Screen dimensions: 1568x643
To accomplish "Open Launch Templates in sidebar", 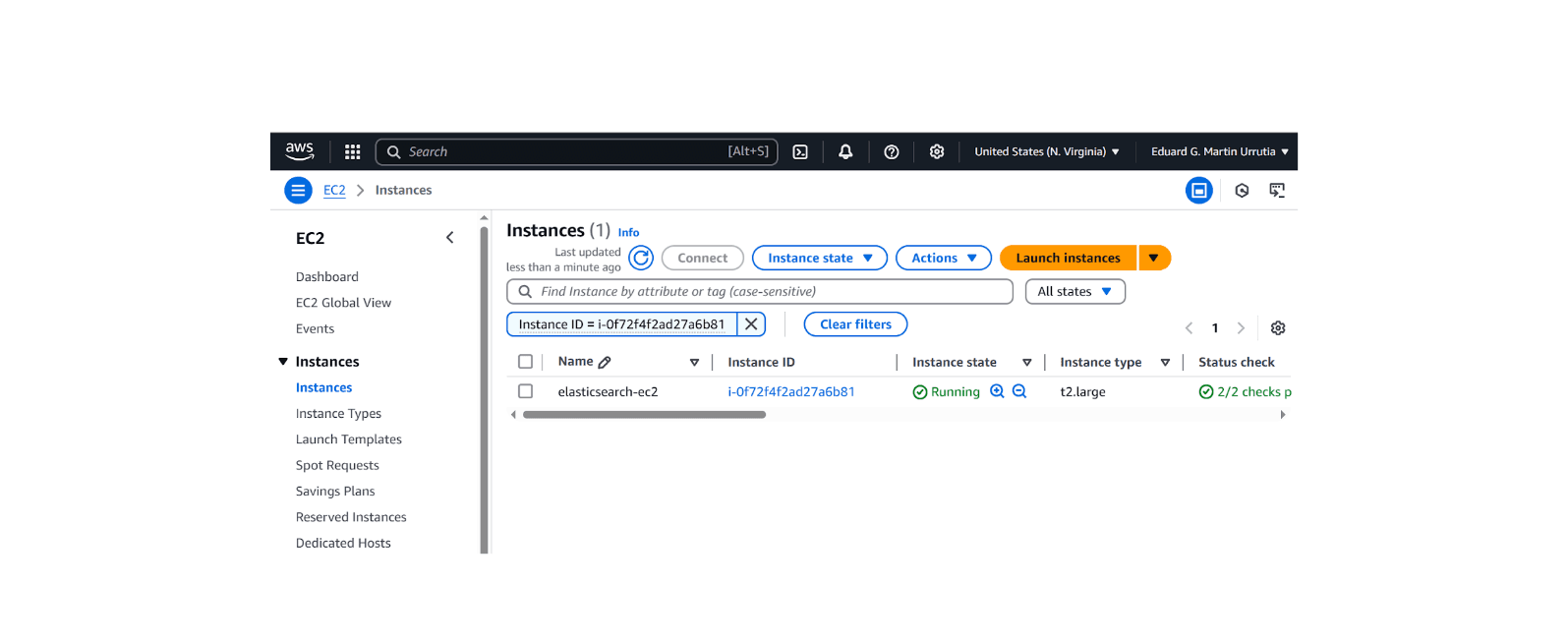I will pyautogui.click(x=348, y=439).
